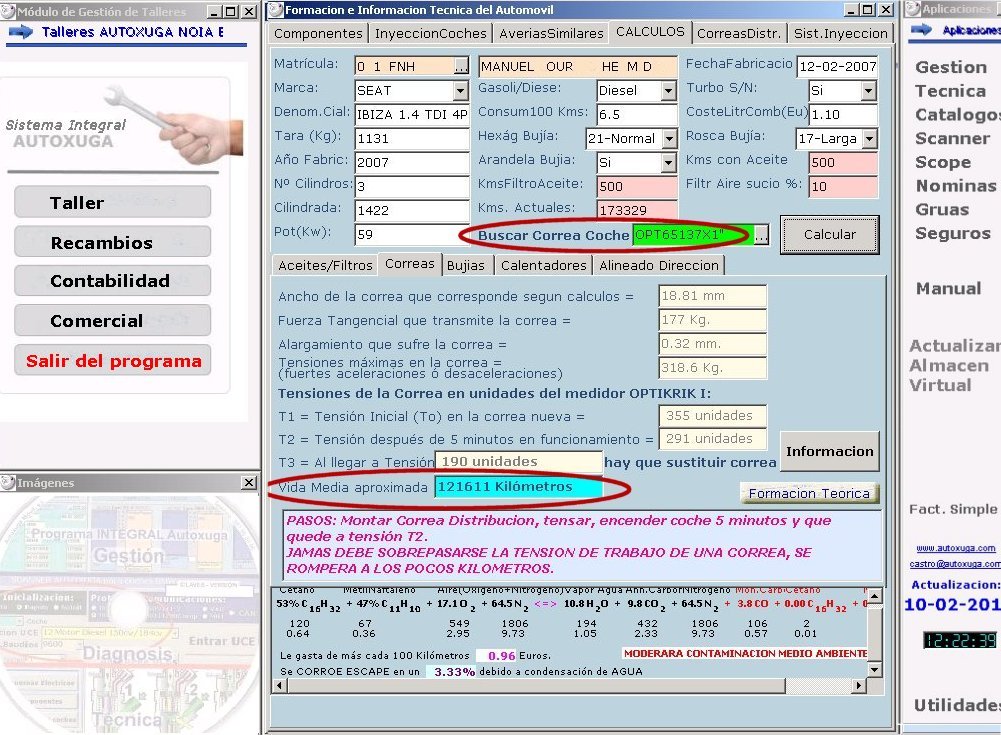Expand Hexág Bujía 21-Normal dropdown

668,139
